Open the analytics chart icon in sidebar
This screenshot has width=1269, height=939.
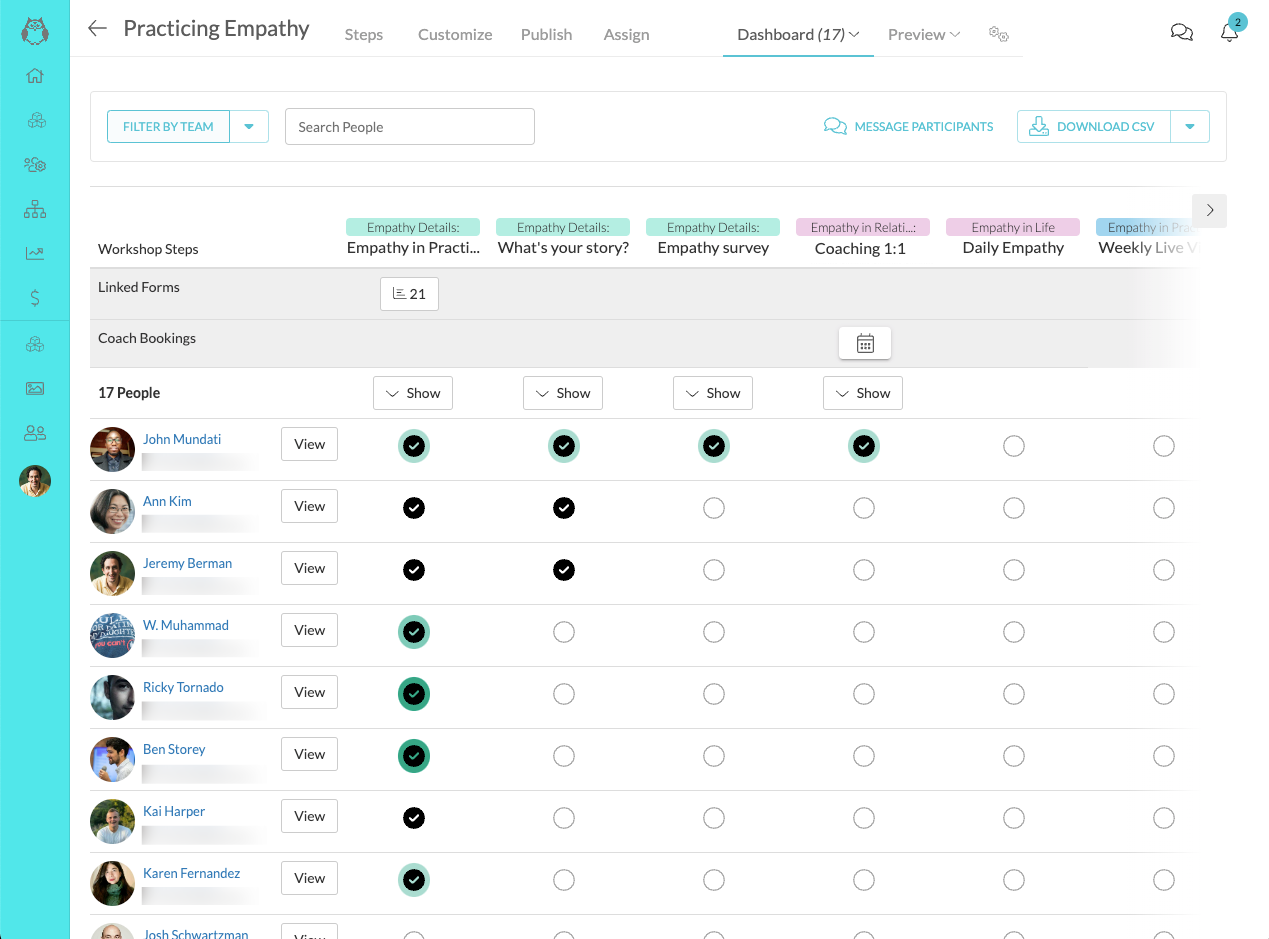[35, 253]
